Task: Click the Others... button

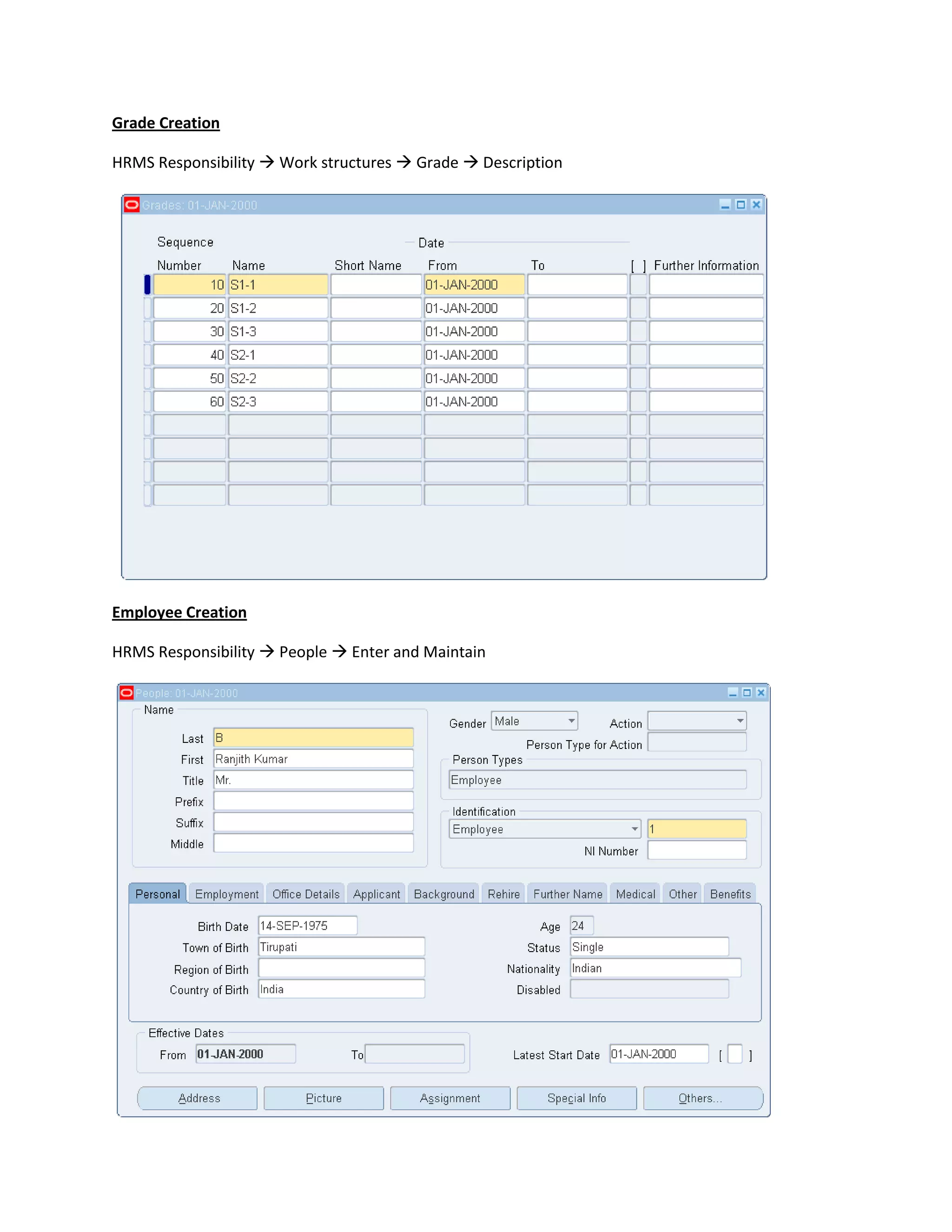Action: click(703, 1098)
